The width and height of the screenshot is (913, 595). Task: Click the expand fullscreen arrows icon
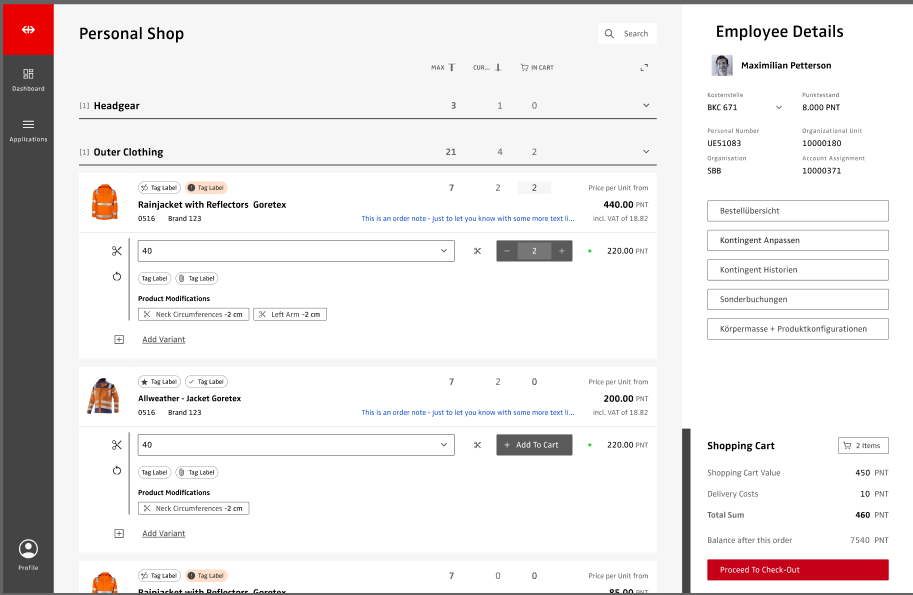tap(644, 68)
